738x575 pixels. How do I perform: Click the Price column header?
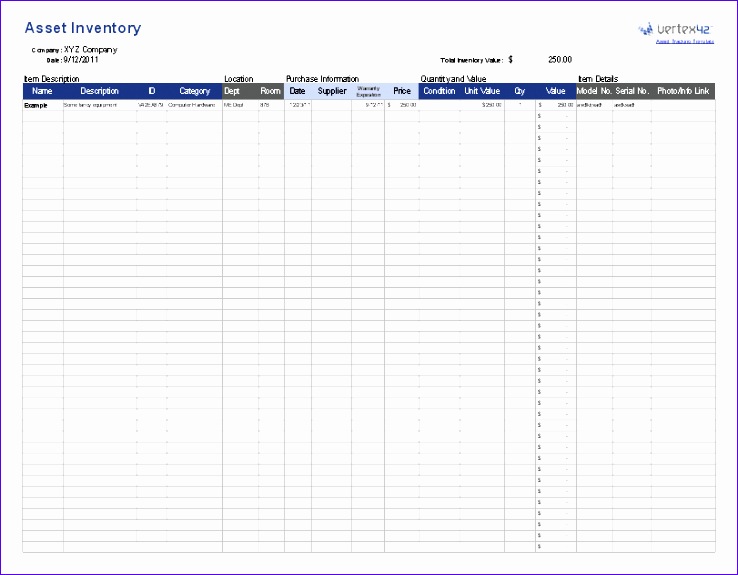402,91
